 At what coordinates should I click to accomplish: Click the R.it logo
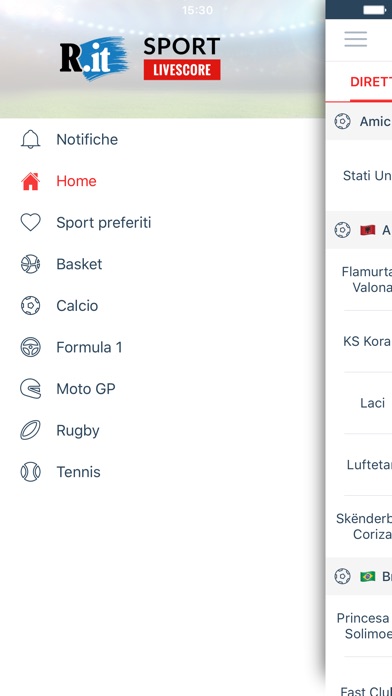coord(94,59)
